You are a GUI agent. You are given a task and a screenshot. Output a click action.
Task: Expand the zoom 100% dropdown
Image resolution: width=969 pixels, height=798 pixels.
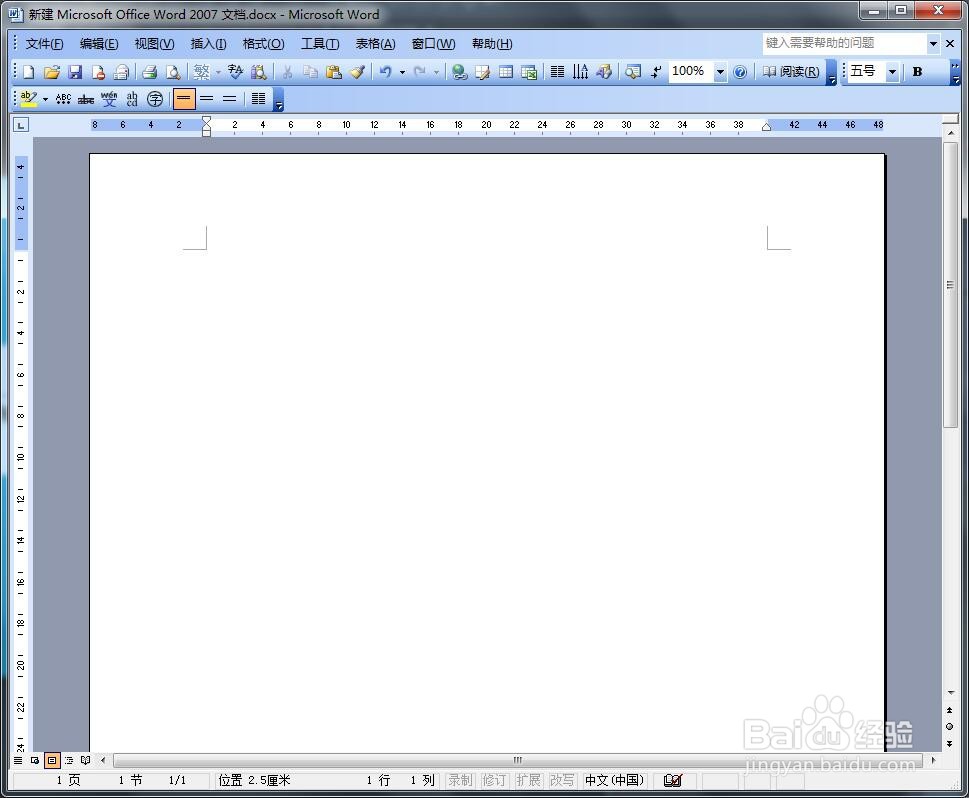[x=720, y=72]
